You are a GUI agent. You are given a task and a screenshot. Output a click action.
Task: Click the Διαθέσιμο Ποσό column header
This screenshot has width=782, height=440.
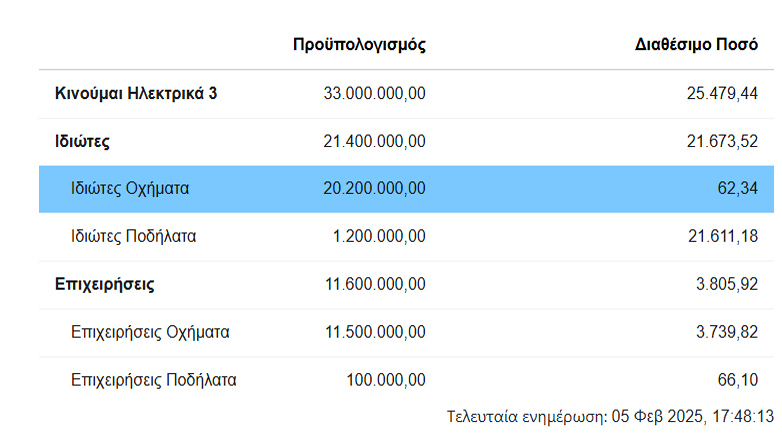(696, 45)
